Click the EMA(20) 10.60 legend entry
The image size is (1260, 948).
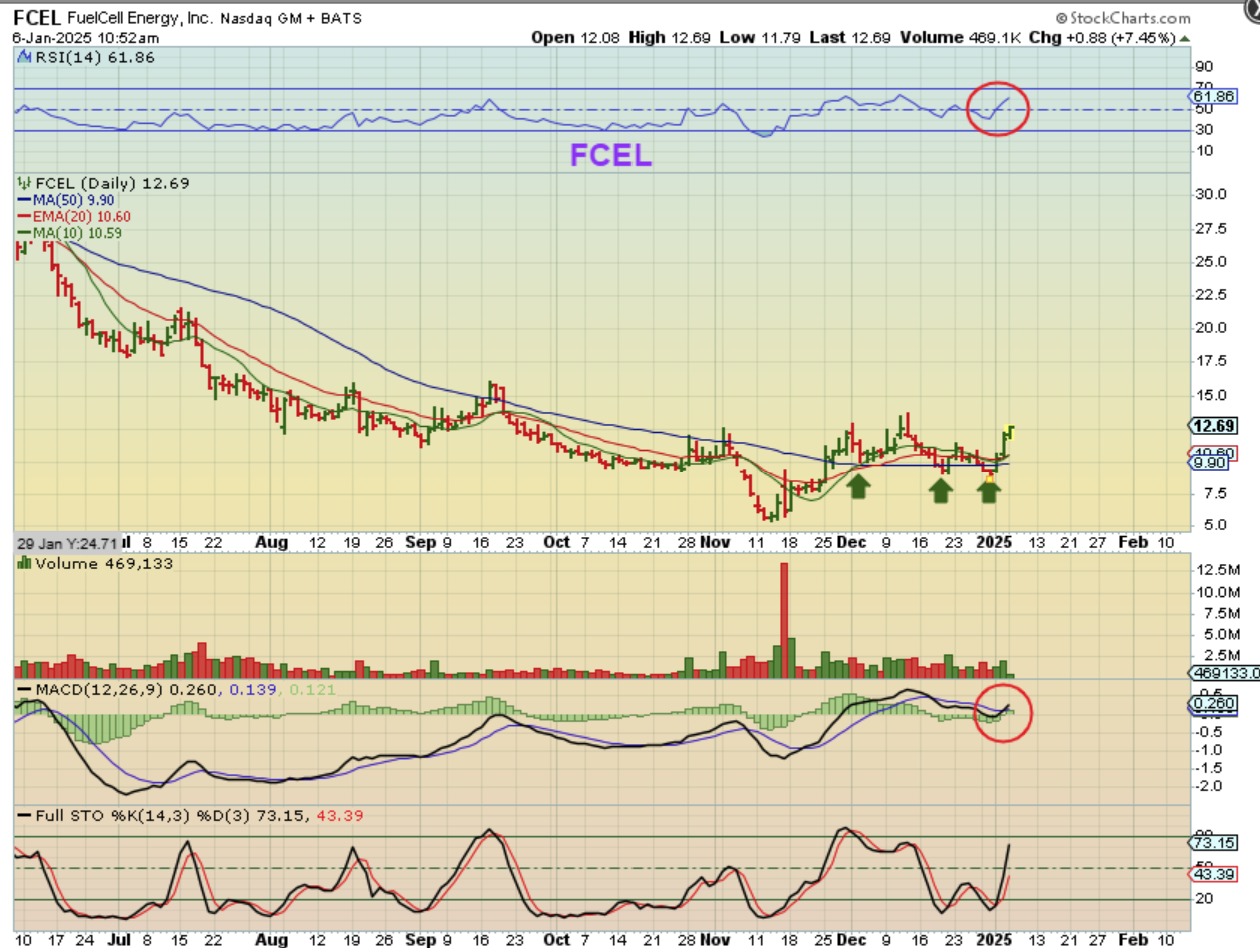[75, 216]
